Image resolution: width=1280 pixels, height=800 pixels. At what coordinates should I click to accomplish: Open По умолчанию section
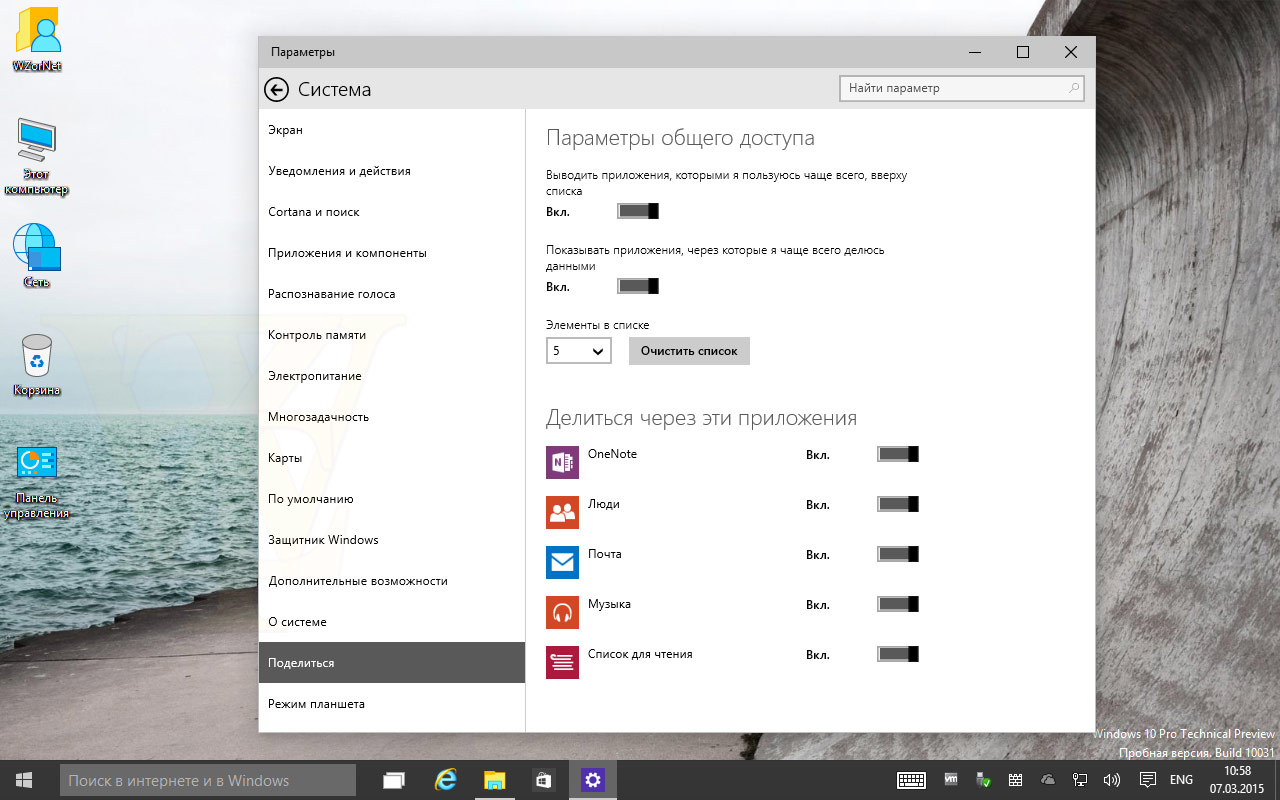click(391, 499)
